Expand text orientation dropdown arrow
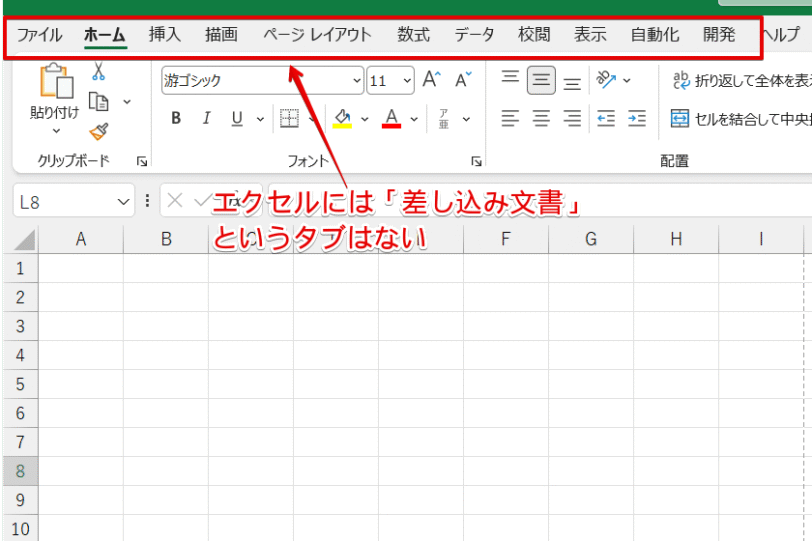 [x=627, y=81]
